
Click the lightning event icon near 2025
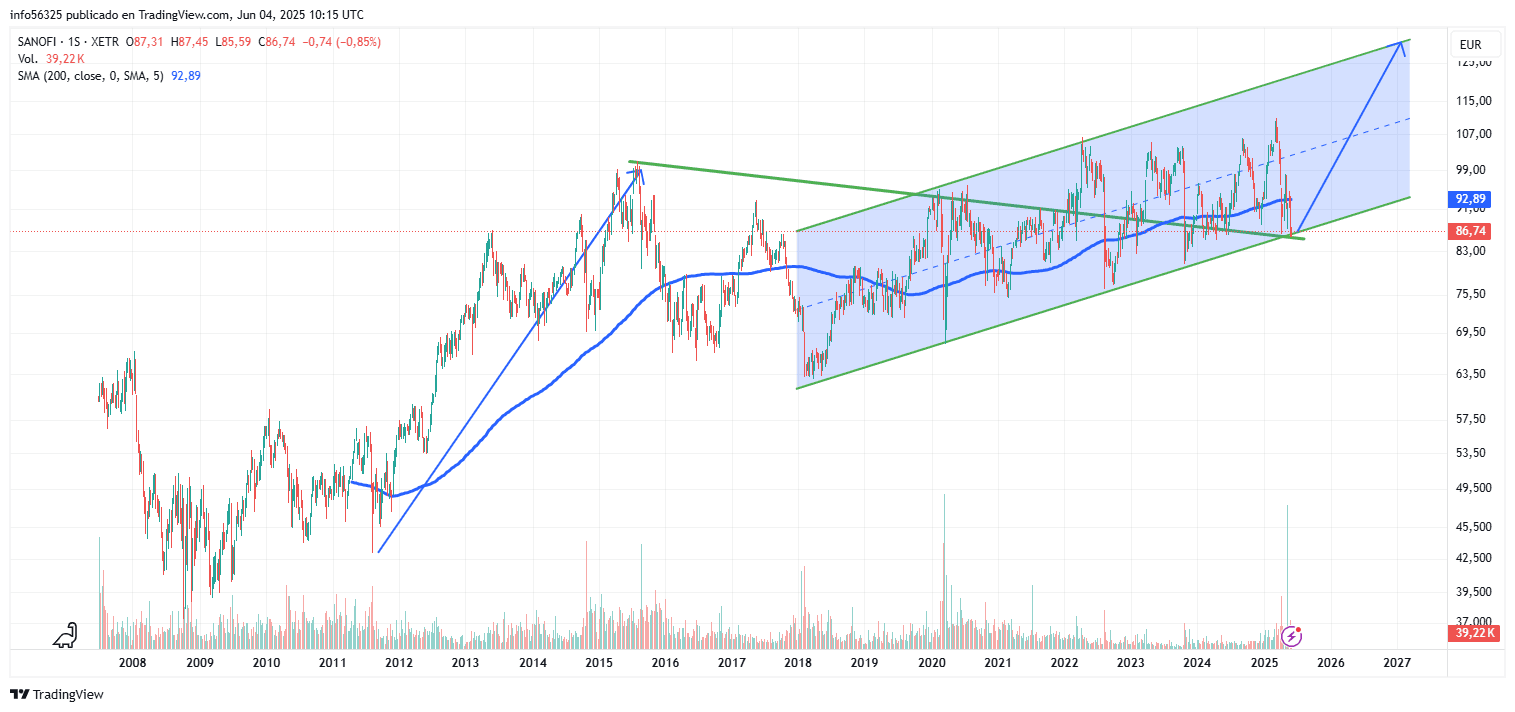point(1292,635)
